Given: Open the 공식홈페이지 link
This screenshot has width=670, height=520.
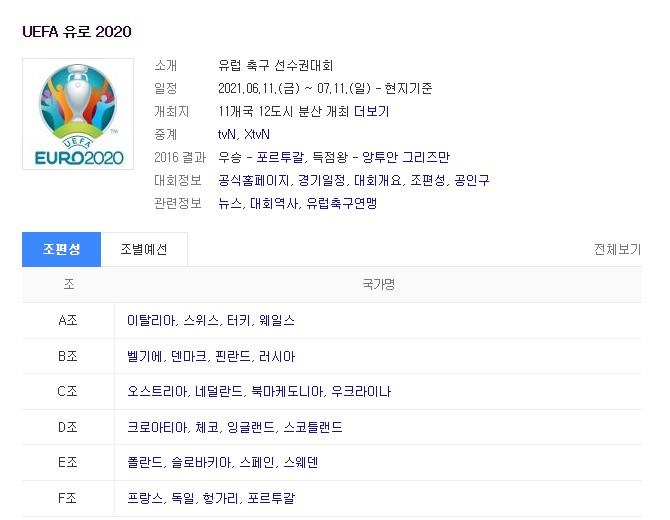Looking at the screenshot, I should [x=254, y=180].
